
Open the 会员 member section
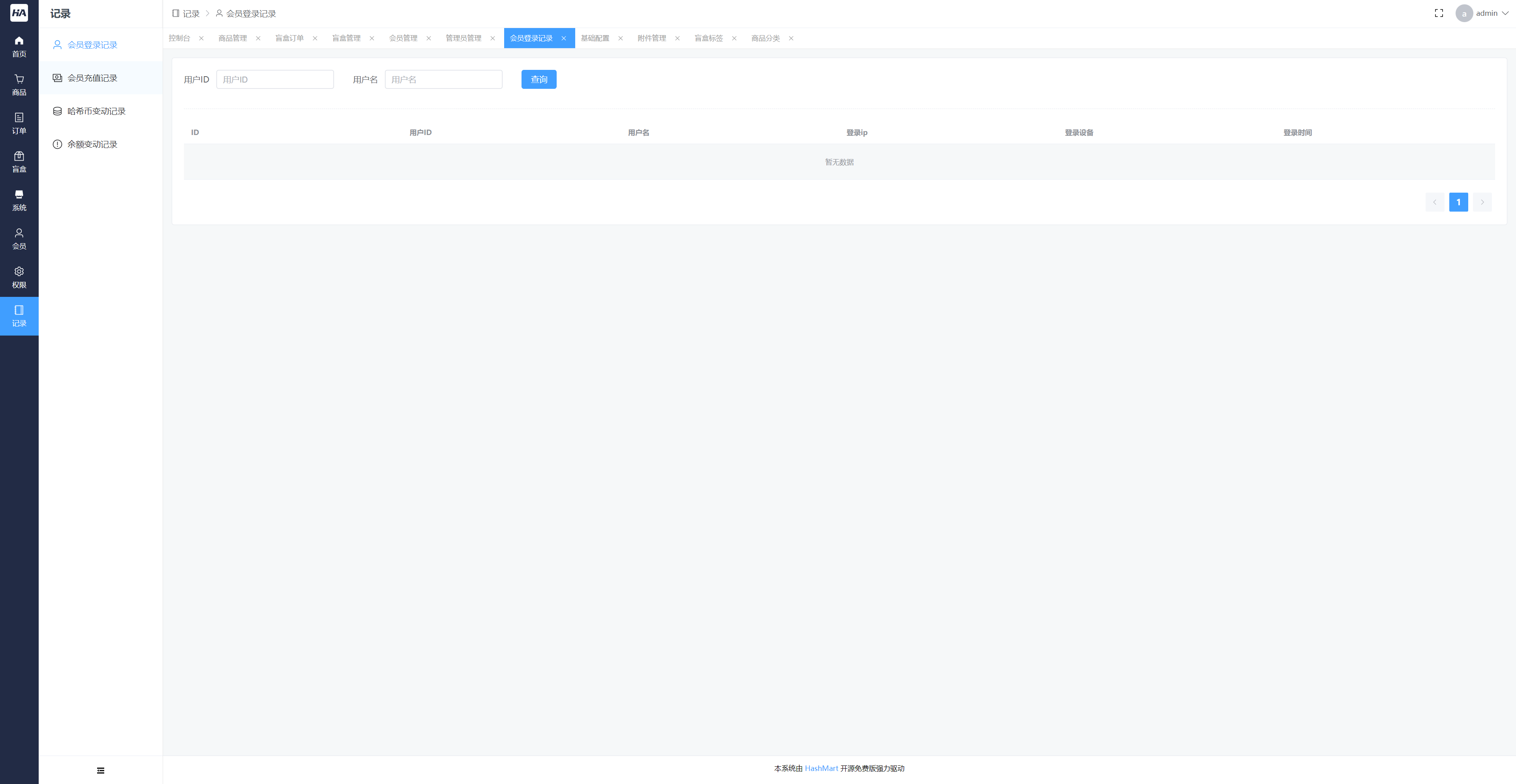pyautogui.click(x=19, y=238)
